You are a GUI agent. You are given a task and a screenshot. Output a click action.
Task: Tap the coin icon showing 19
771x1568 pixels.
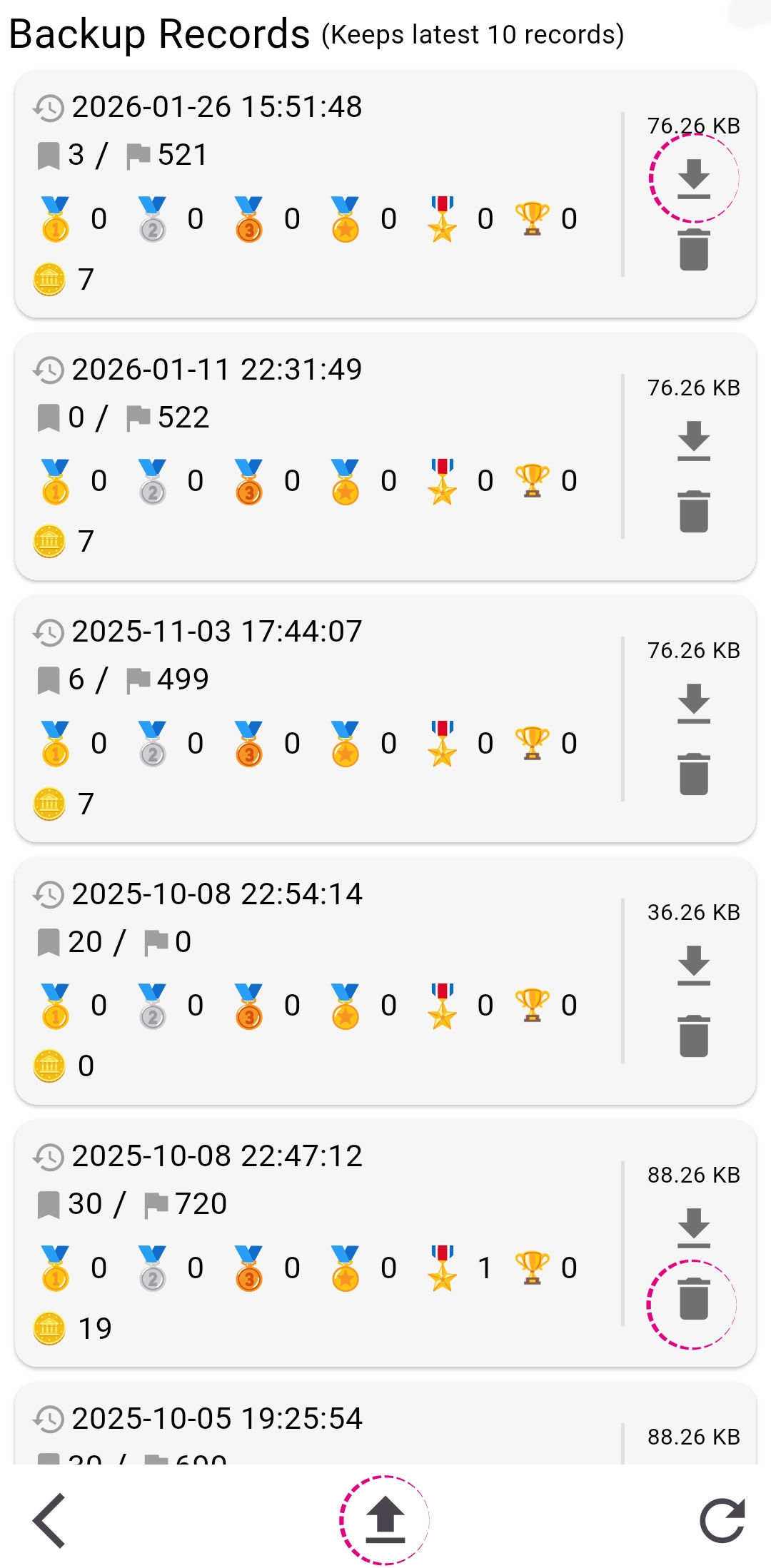[49, 1328]
